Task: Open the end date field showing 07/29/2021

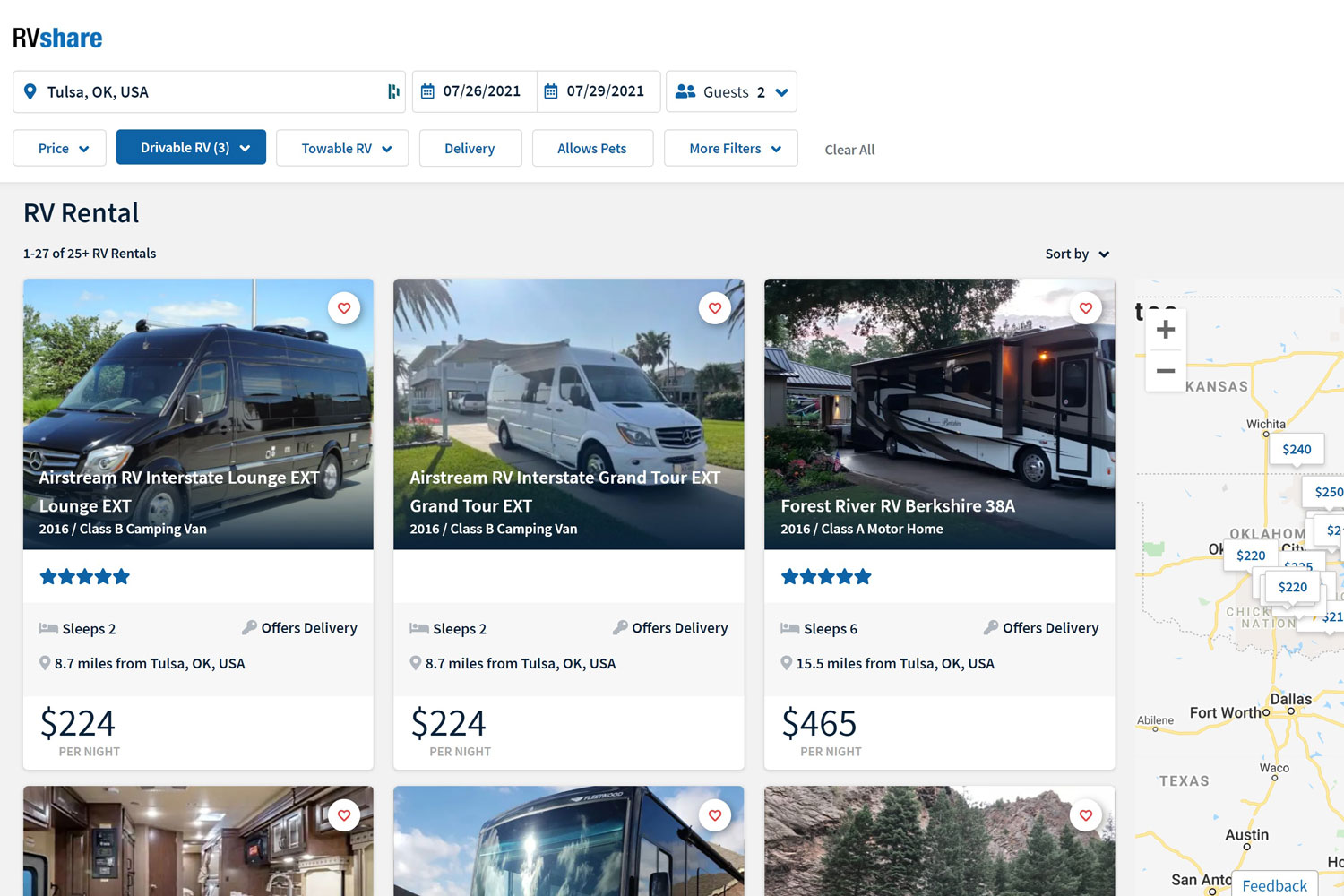Action: point(599,91)
